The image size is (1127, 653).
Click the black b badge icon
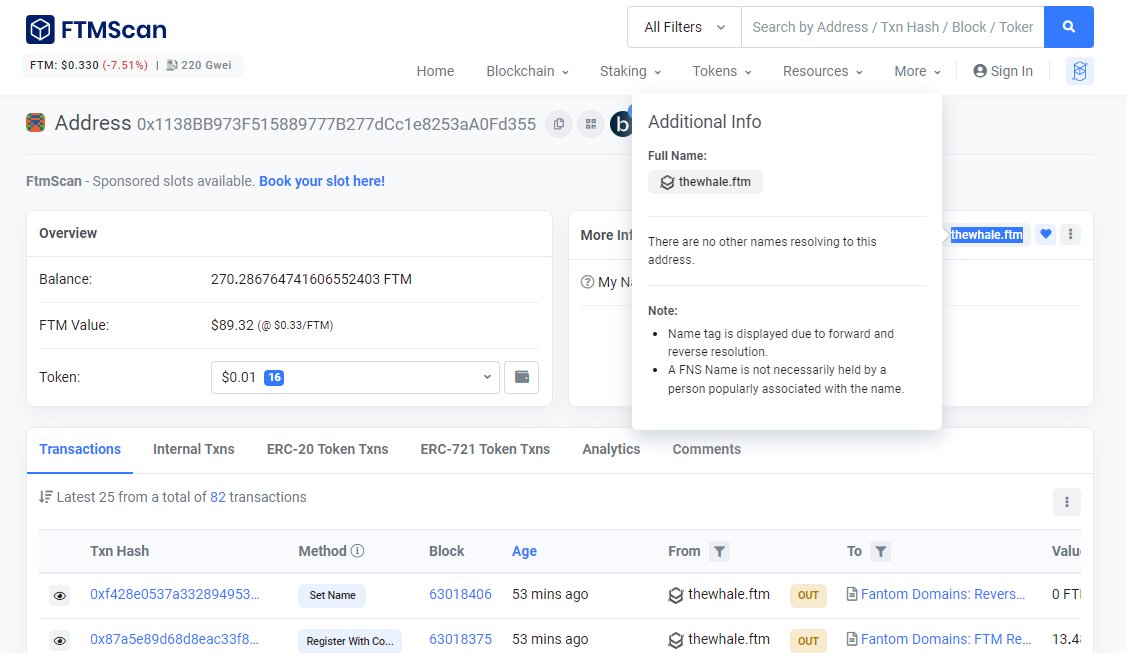pyautogui.click(x=621, y=124)
